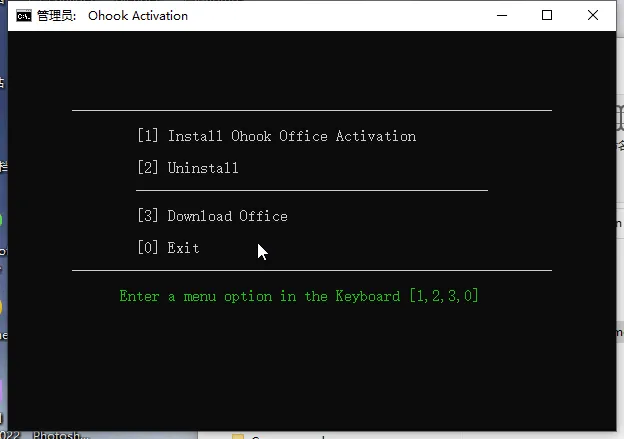Screen dimensions: 624x439
Task: Select the Install Ohook Office Activation option
Action: (x=277, y=136)
